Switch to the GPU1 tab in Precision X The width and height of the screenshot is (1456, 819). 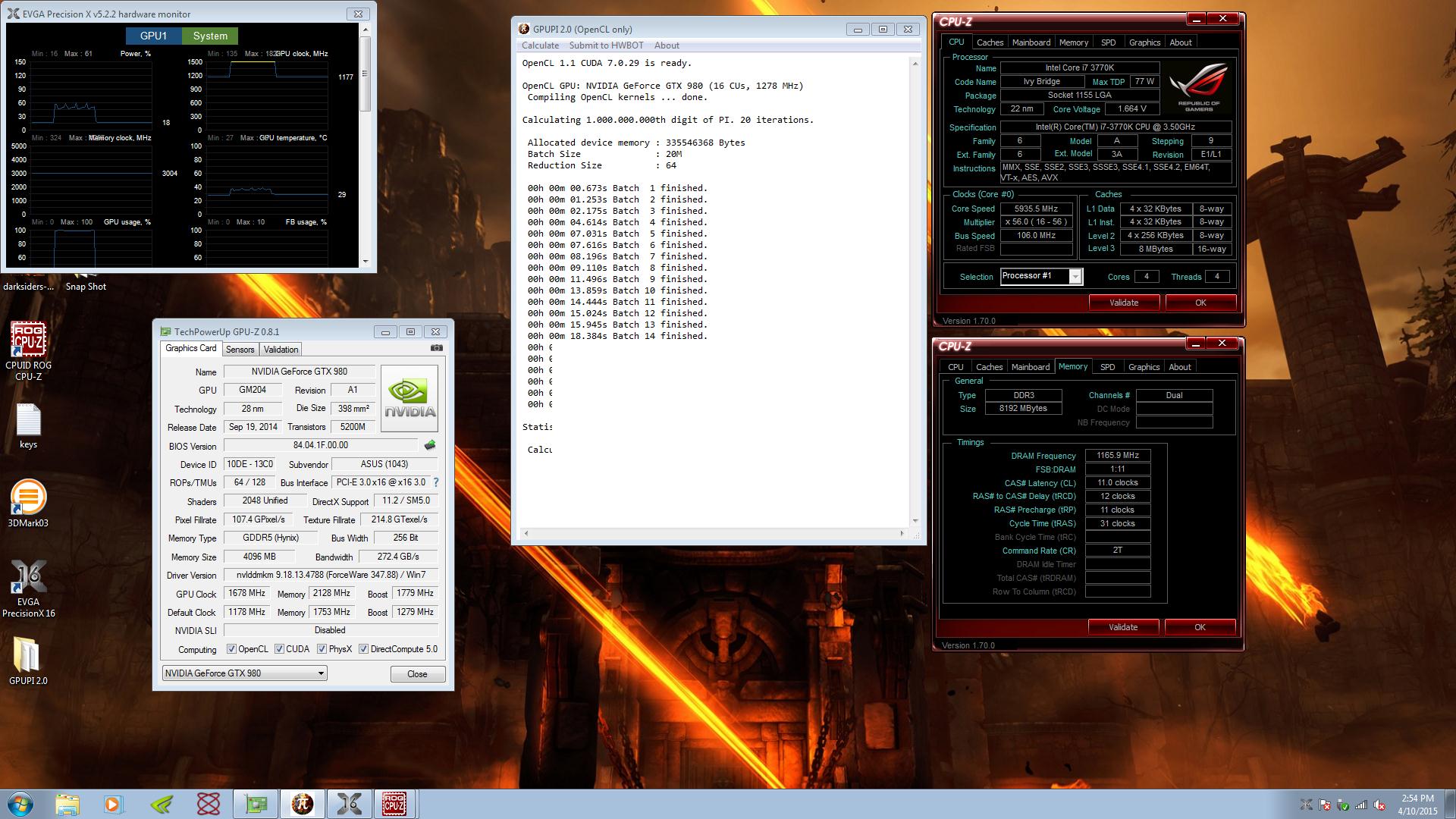point(153,36)
